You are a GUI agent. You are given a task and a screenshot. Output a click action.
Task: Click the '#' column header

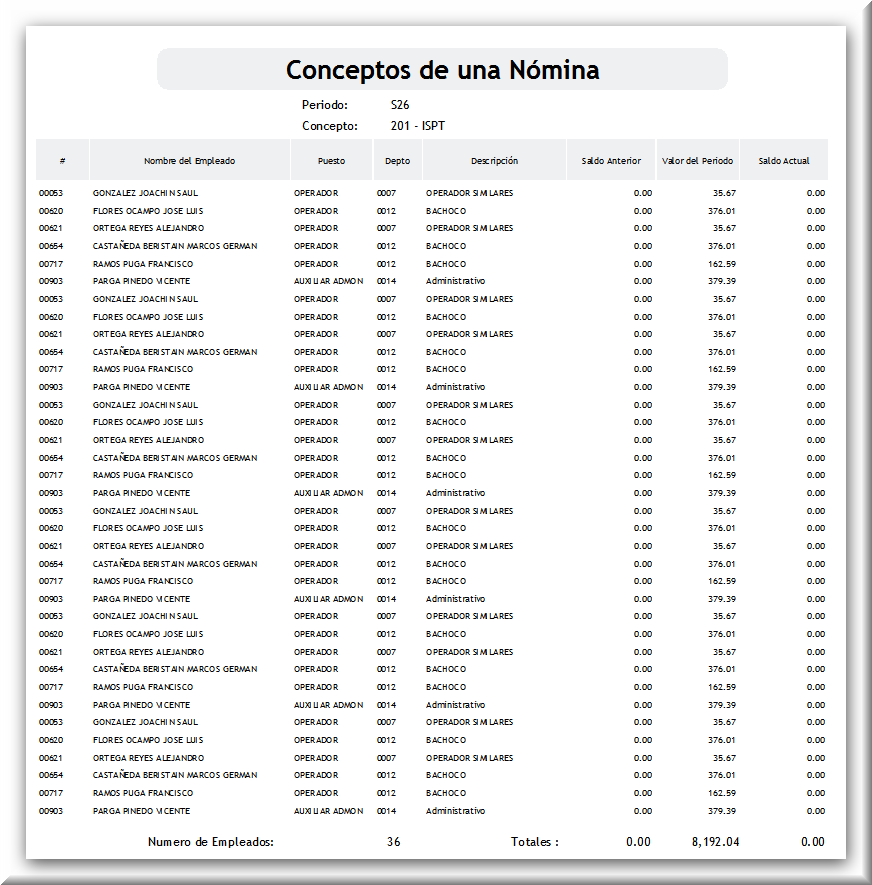62,161
